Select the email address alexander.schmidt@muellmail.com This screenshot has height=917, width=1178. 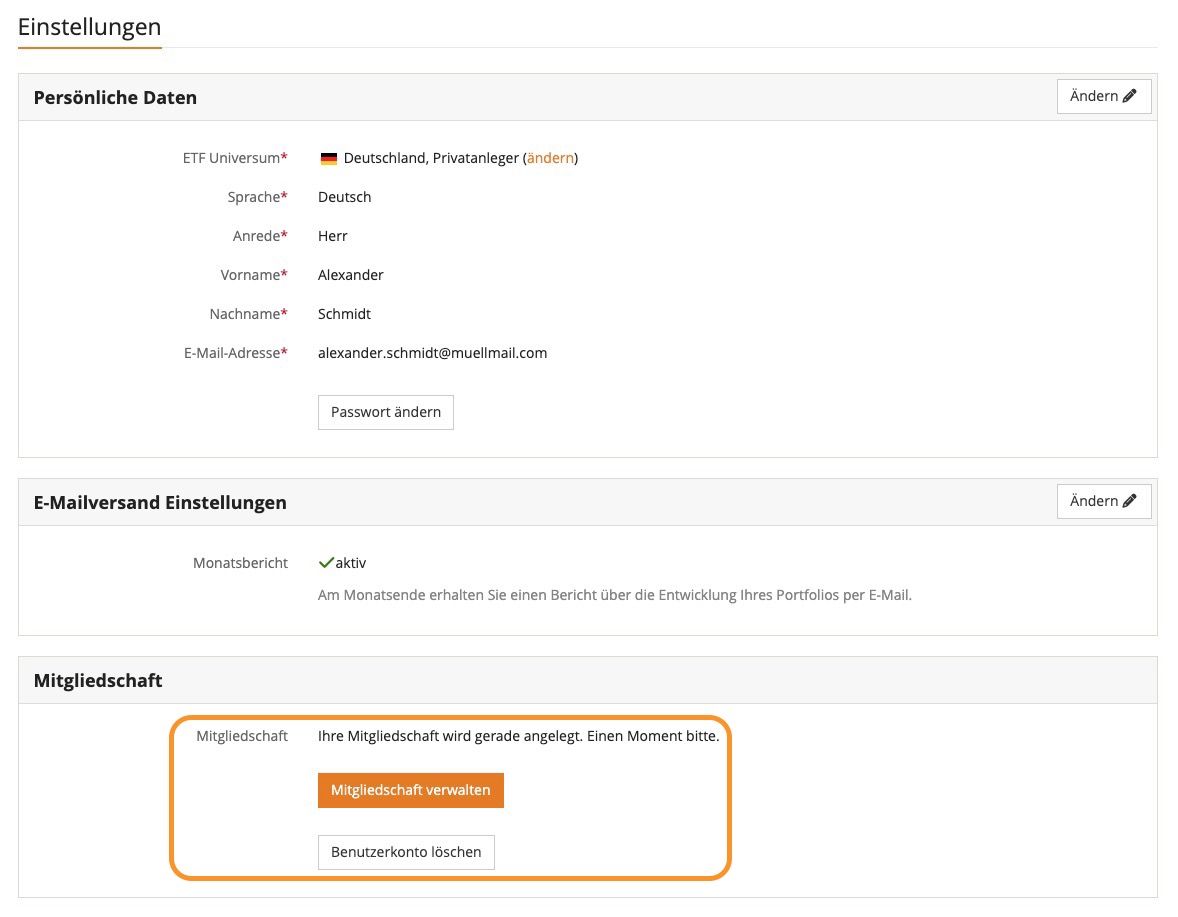[432, 353]
